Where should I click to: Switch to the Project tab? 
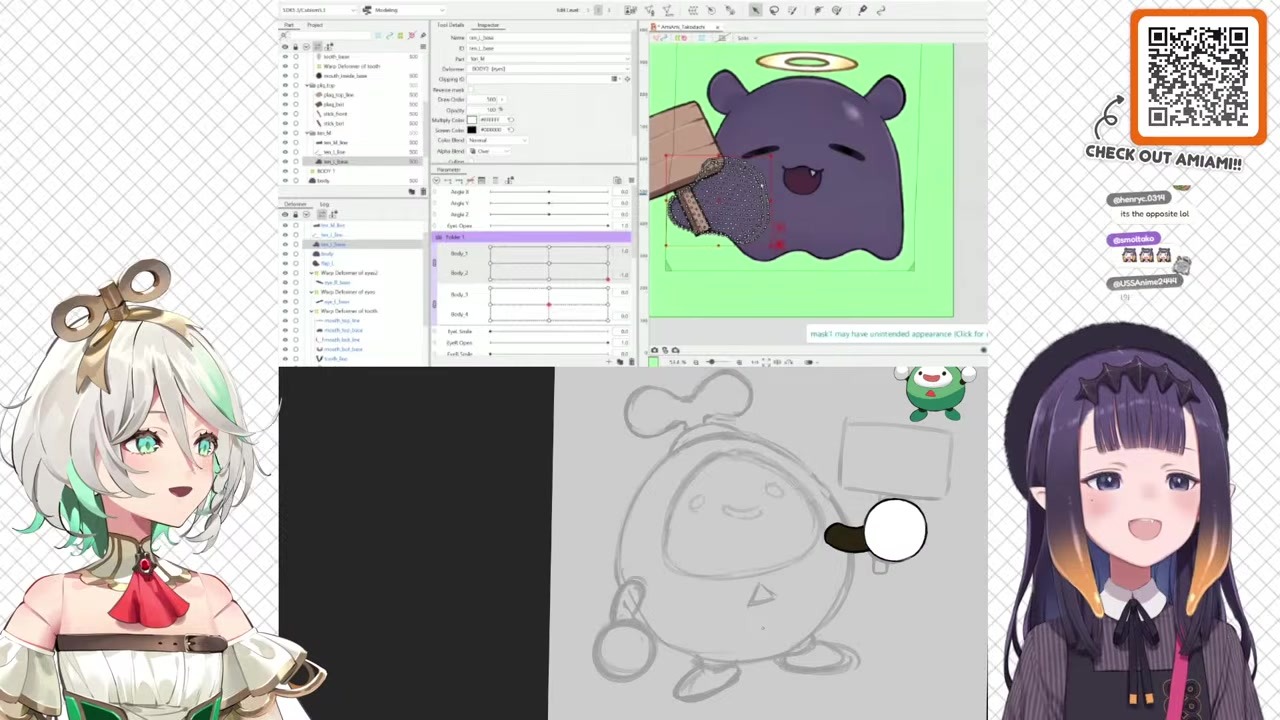coord(315,25)
